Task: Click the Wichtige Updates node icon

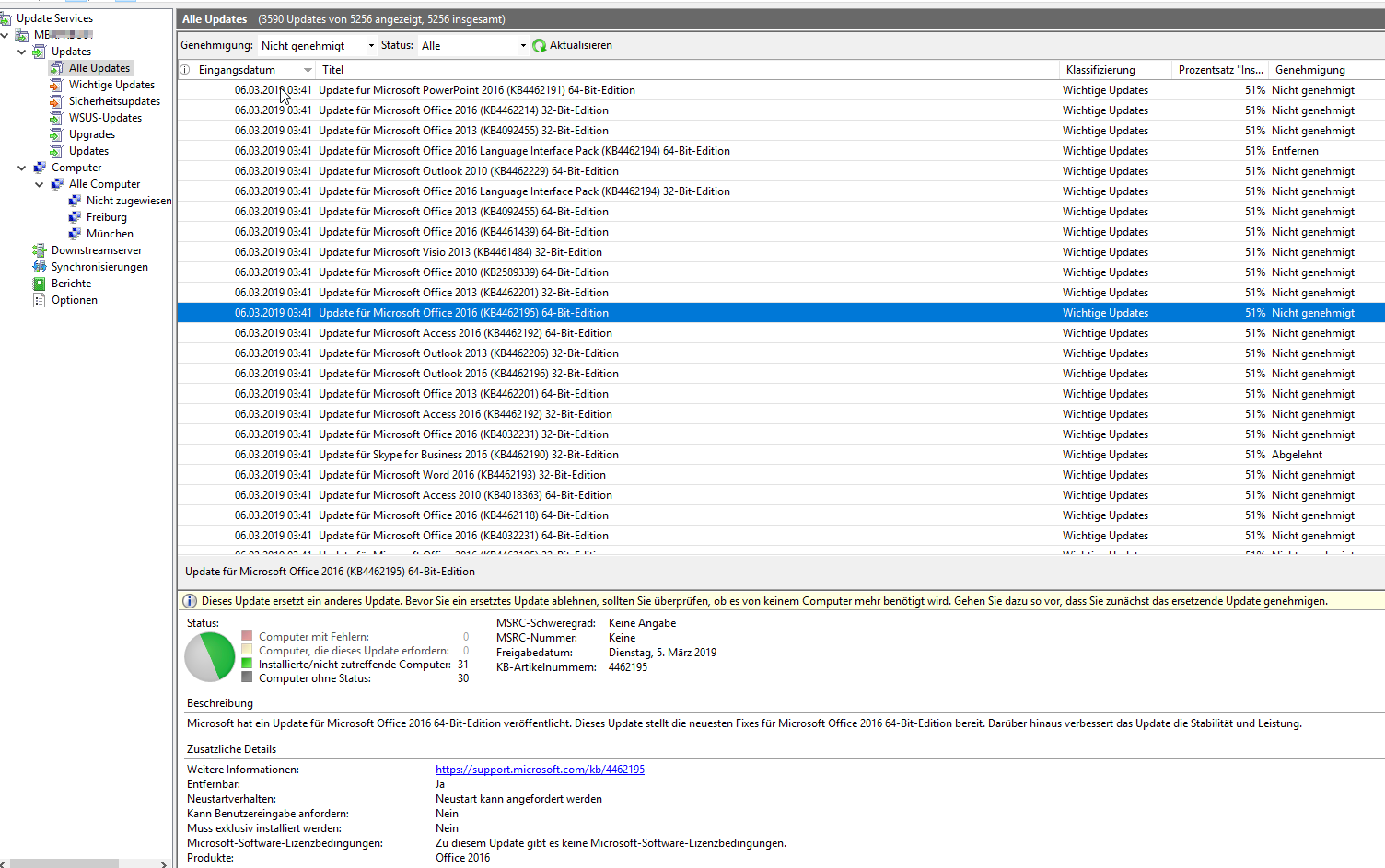Action: click(x=56, y=85)
